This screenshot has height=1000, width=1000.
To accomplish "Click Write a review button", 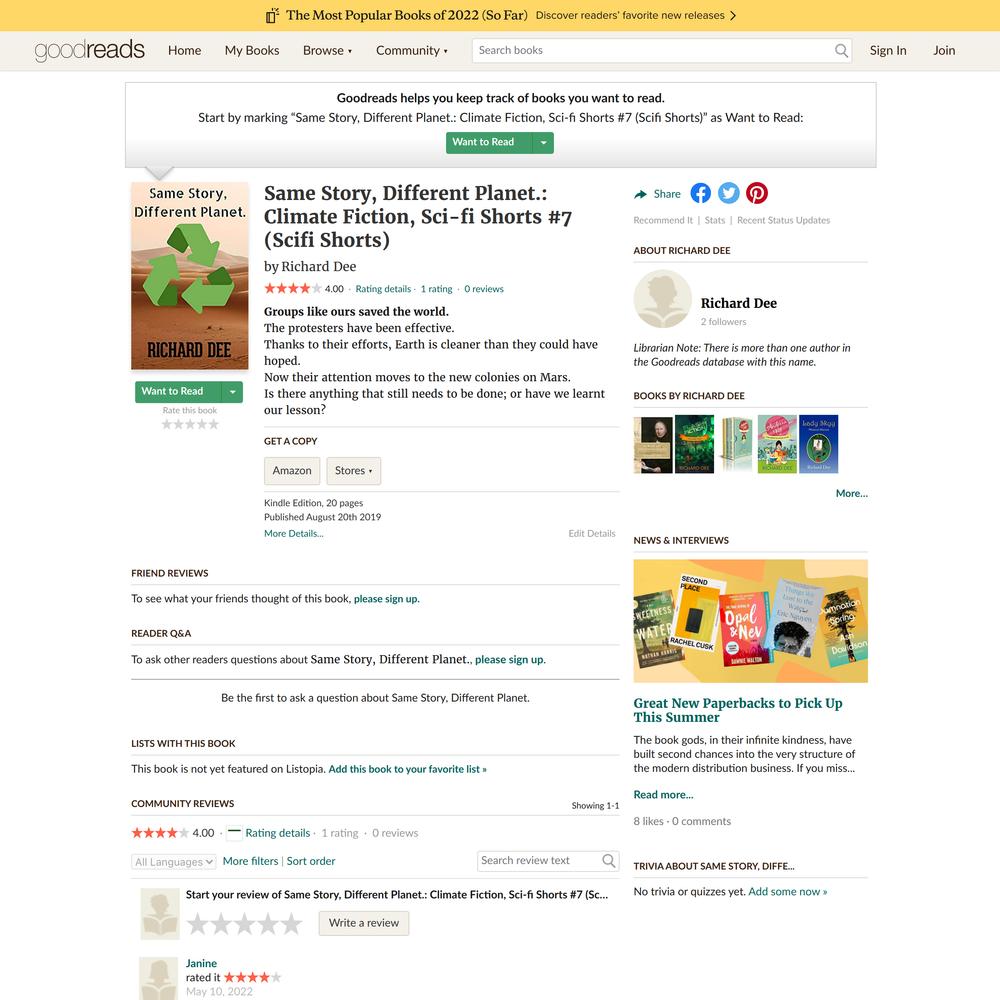I will point(364,923).
